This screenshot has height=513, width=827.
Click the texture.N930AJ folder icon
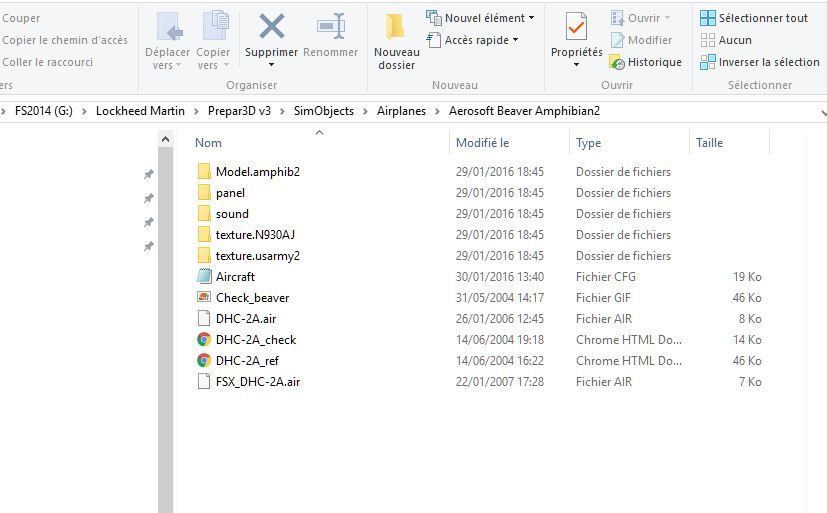tap(204, 235)
